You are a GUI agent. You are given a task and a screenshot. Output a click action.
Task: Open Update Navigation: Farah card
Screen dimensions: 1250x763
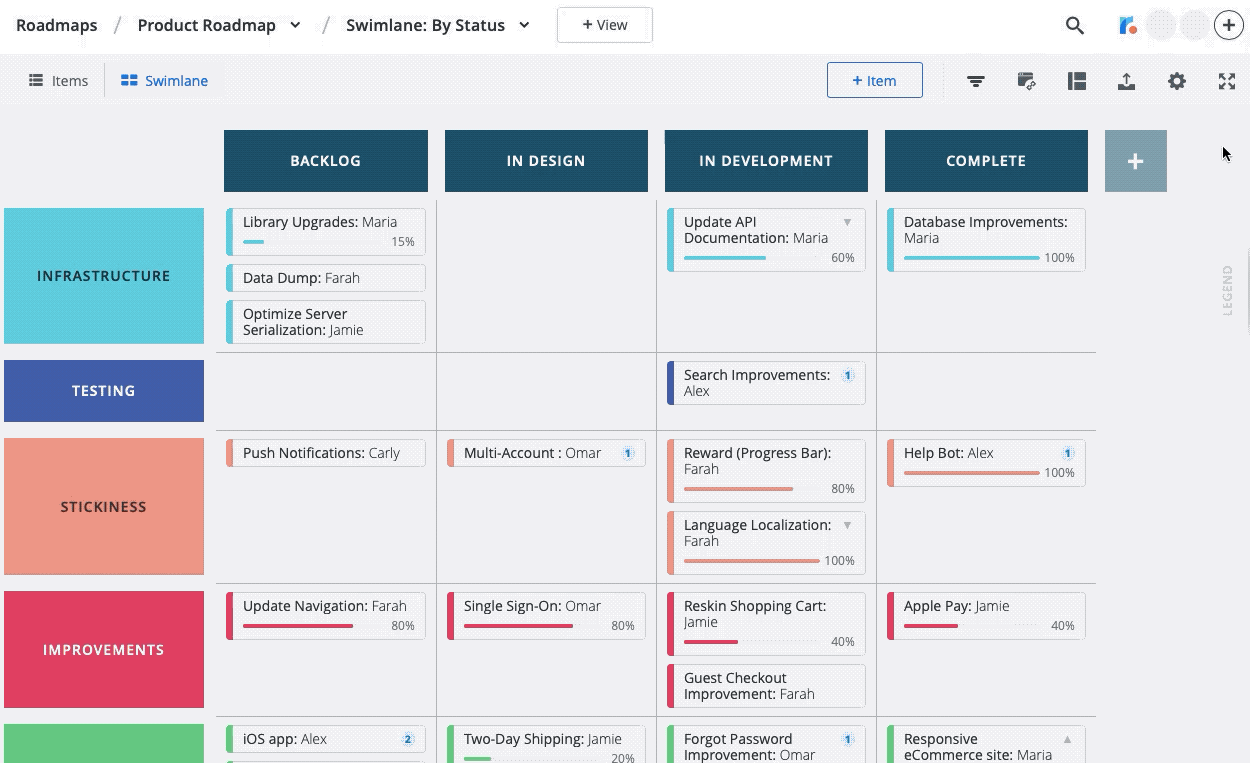click(x=326, y=616)
